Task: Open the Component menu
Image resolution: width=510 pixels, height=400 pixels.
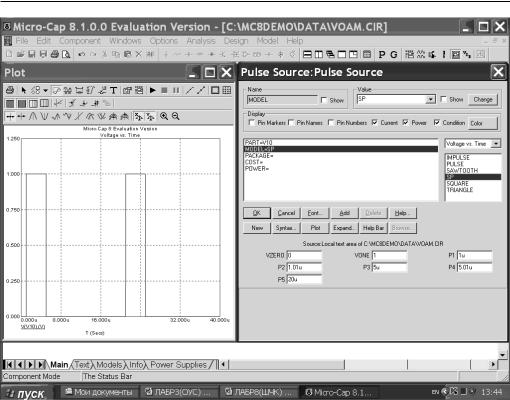Action: [80, 41]
